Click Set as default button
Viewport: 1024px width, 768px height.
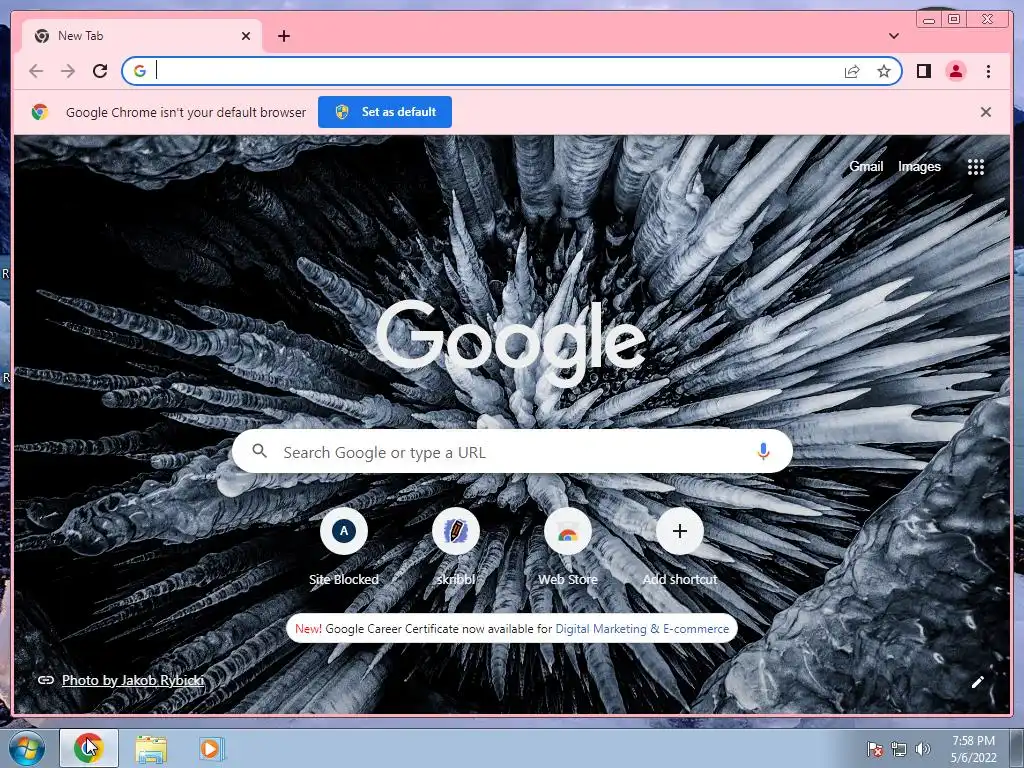coord(385,112)
